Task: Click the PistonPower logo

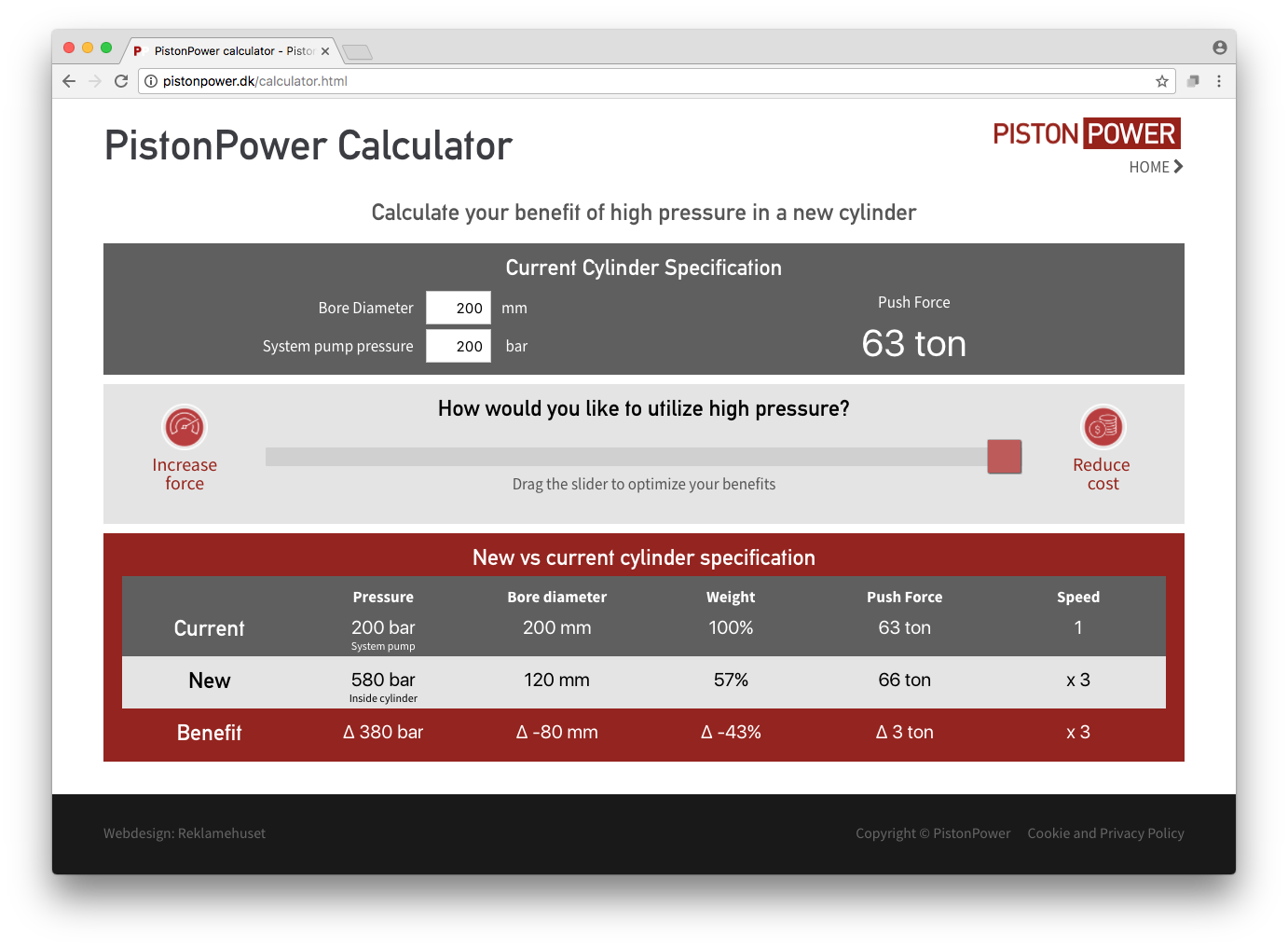Action: (x=1087, y=133)
